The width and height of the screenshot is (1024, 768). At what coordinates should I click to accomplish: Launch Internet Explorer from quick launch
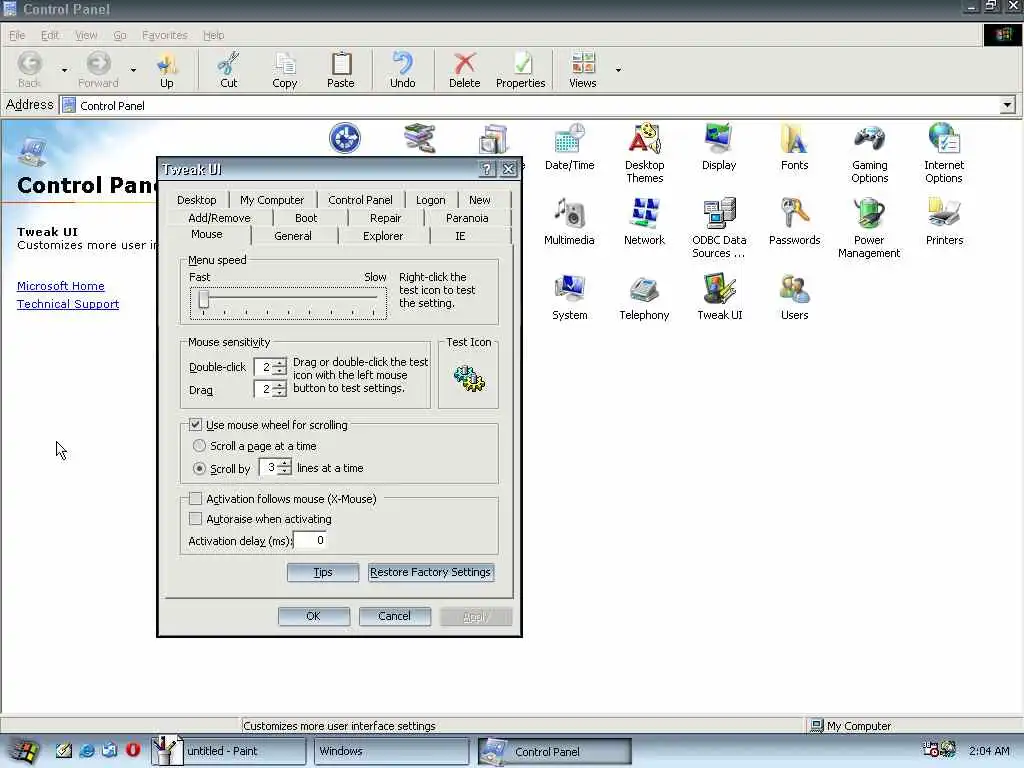click(86, 750)
